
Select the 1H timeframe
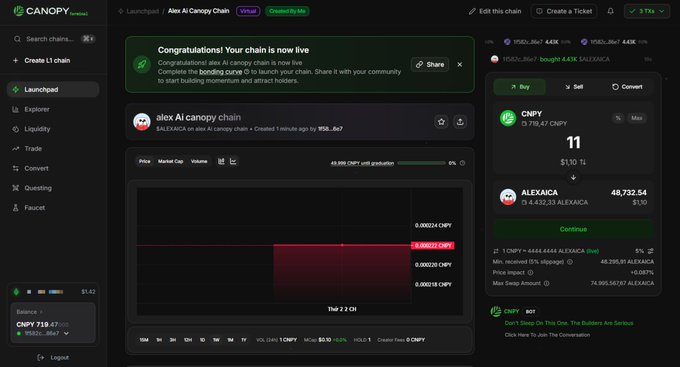[x=159, y=340]
